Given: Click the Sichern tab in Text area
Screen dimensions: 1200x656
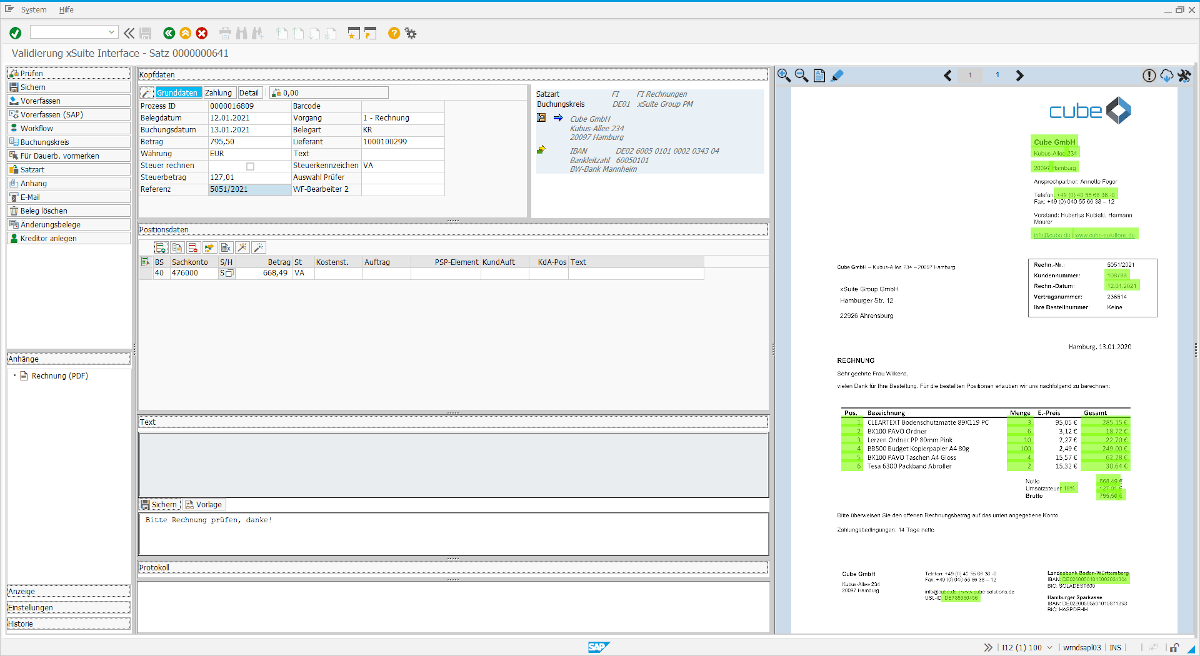Looking at the screenshot, I should [x=160, y=504].
